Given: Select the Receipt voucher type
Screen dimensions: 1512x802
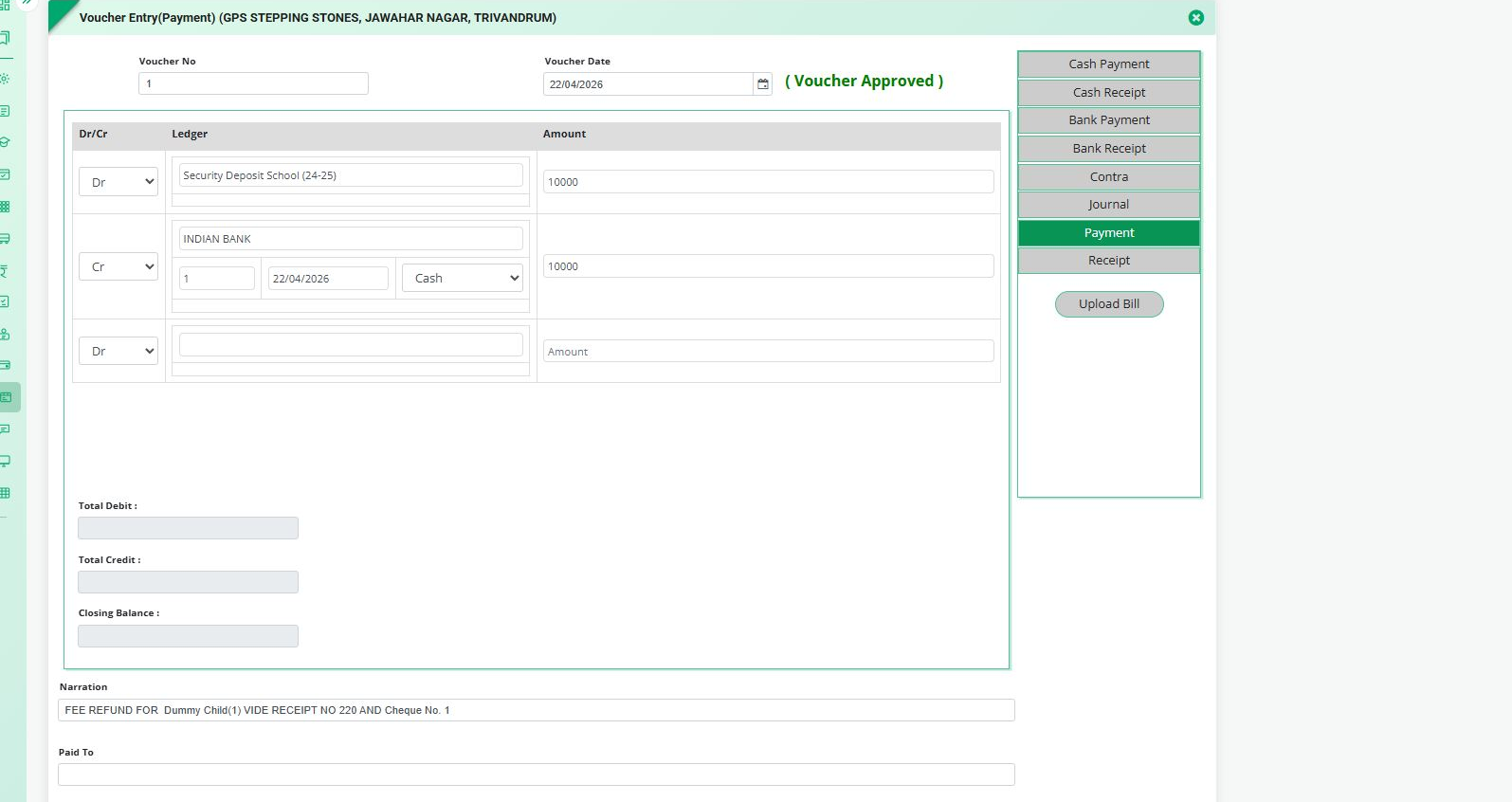Looking at the screenshot, I should click(1109, 261).
